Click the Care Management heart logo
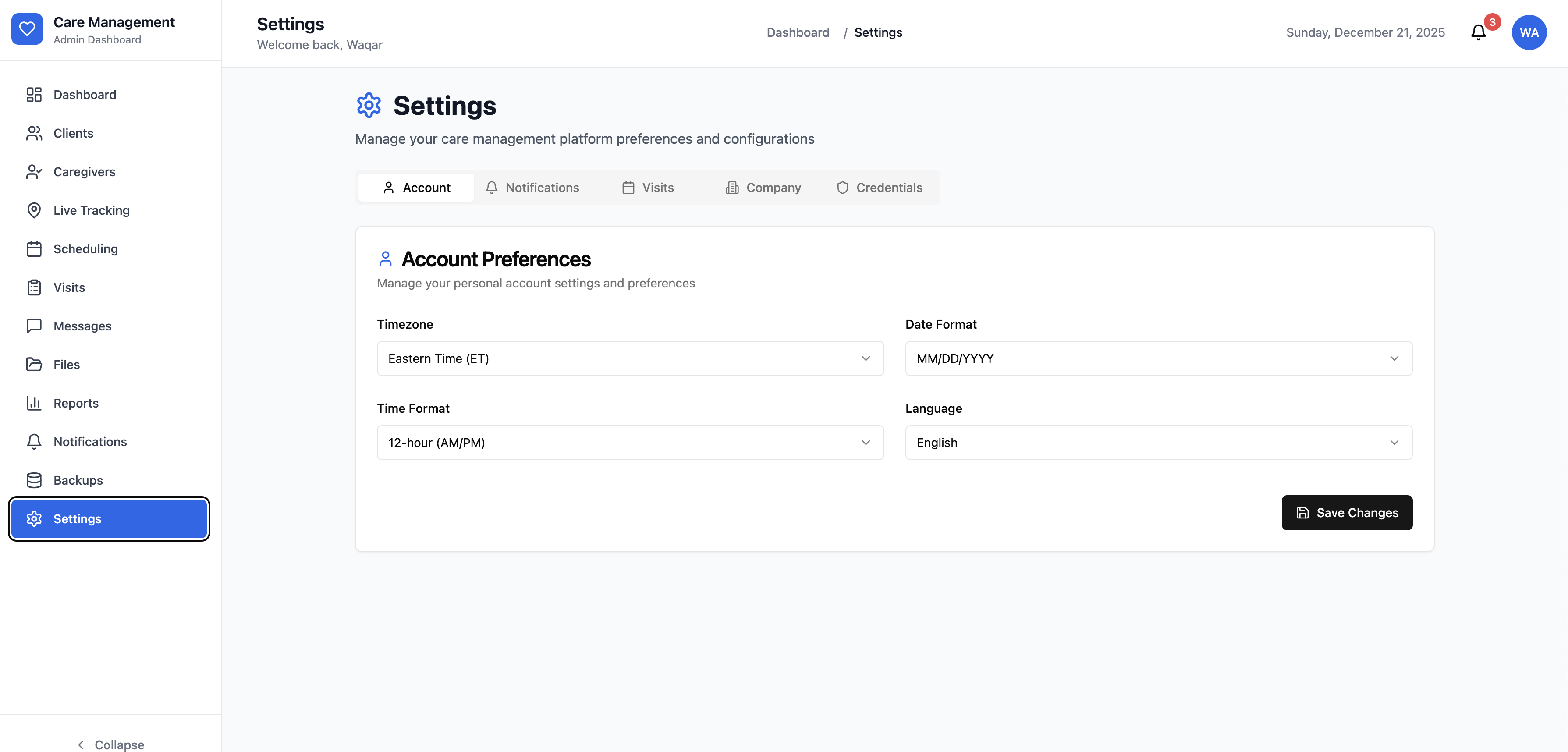 [28, 29]
